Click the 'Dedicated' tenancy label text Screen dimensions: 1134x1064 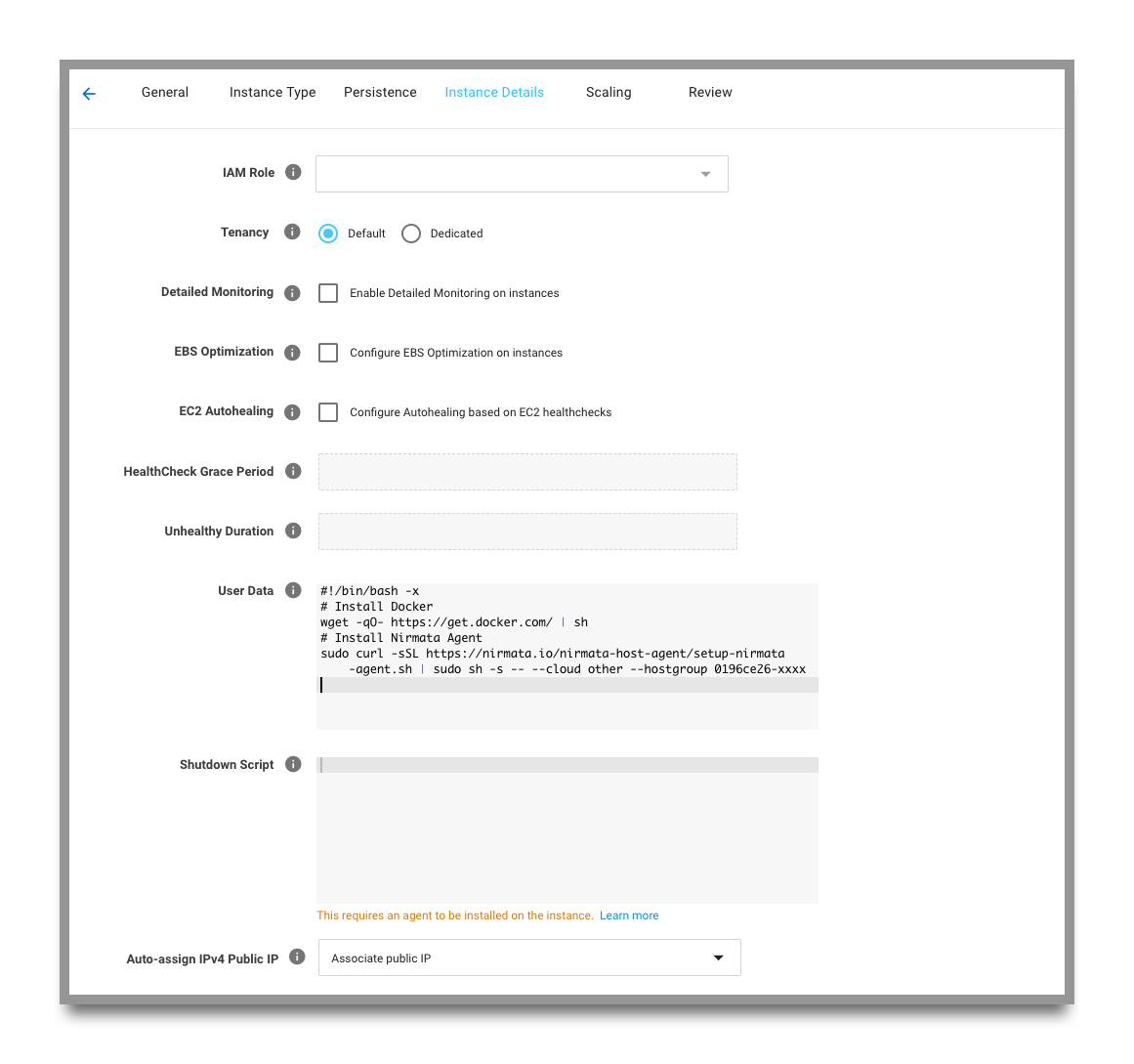pyautogui.click(x=456, y=234)
